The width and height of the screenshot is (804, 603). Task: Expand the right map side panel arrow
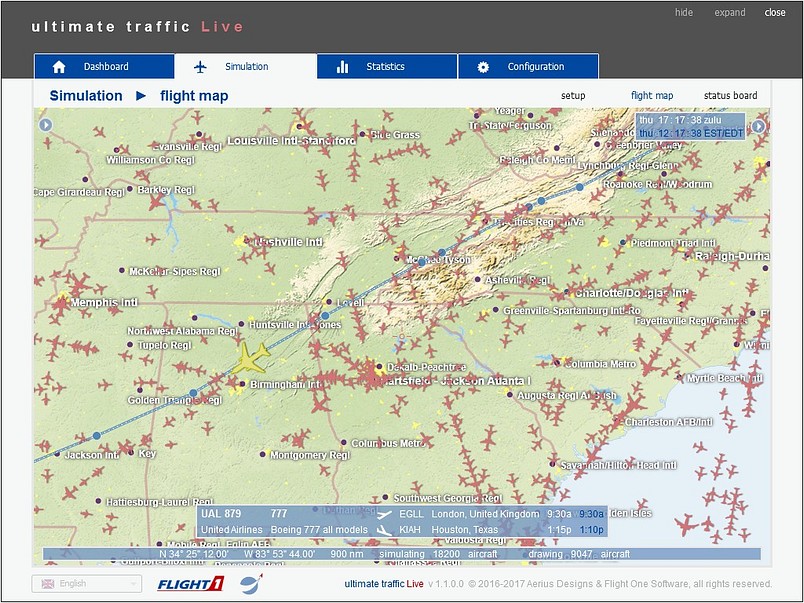(x=758, y=126)
